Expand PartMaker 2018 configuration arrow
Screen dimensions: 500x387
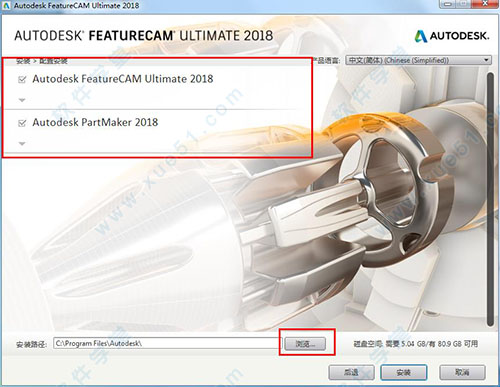click(x=22, y=144)
